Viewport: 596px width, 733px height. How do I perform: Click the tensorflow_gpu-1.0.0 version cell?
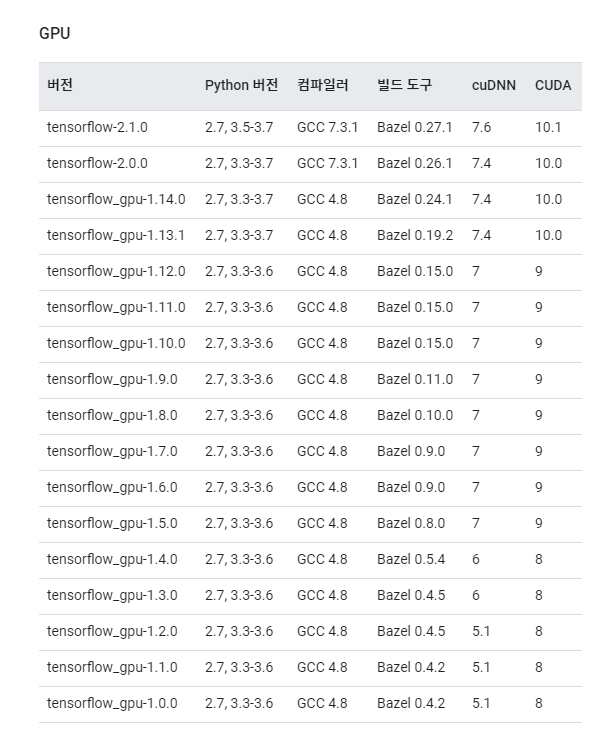[x=112, y=703]
